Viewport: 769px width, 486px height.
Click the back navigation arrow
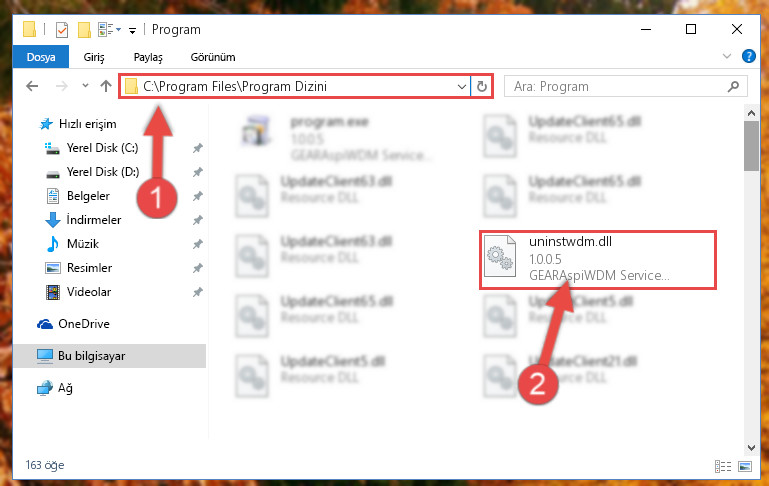[32, 86]
